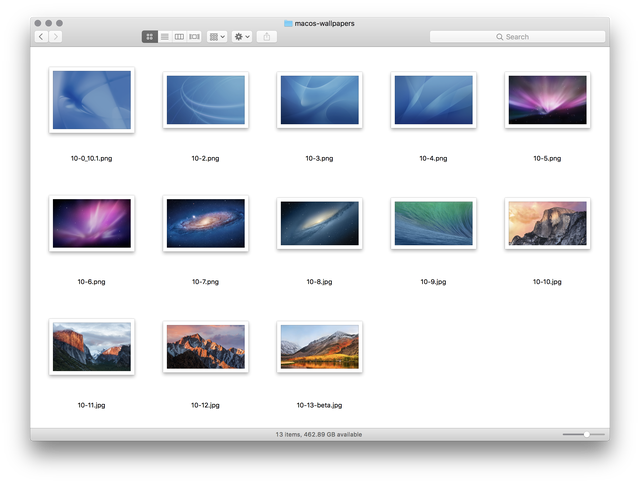The height and width of the screenshot is (484, 640).
Task: Click the Forward navigation arrow
Action: (x=55, y=37)
